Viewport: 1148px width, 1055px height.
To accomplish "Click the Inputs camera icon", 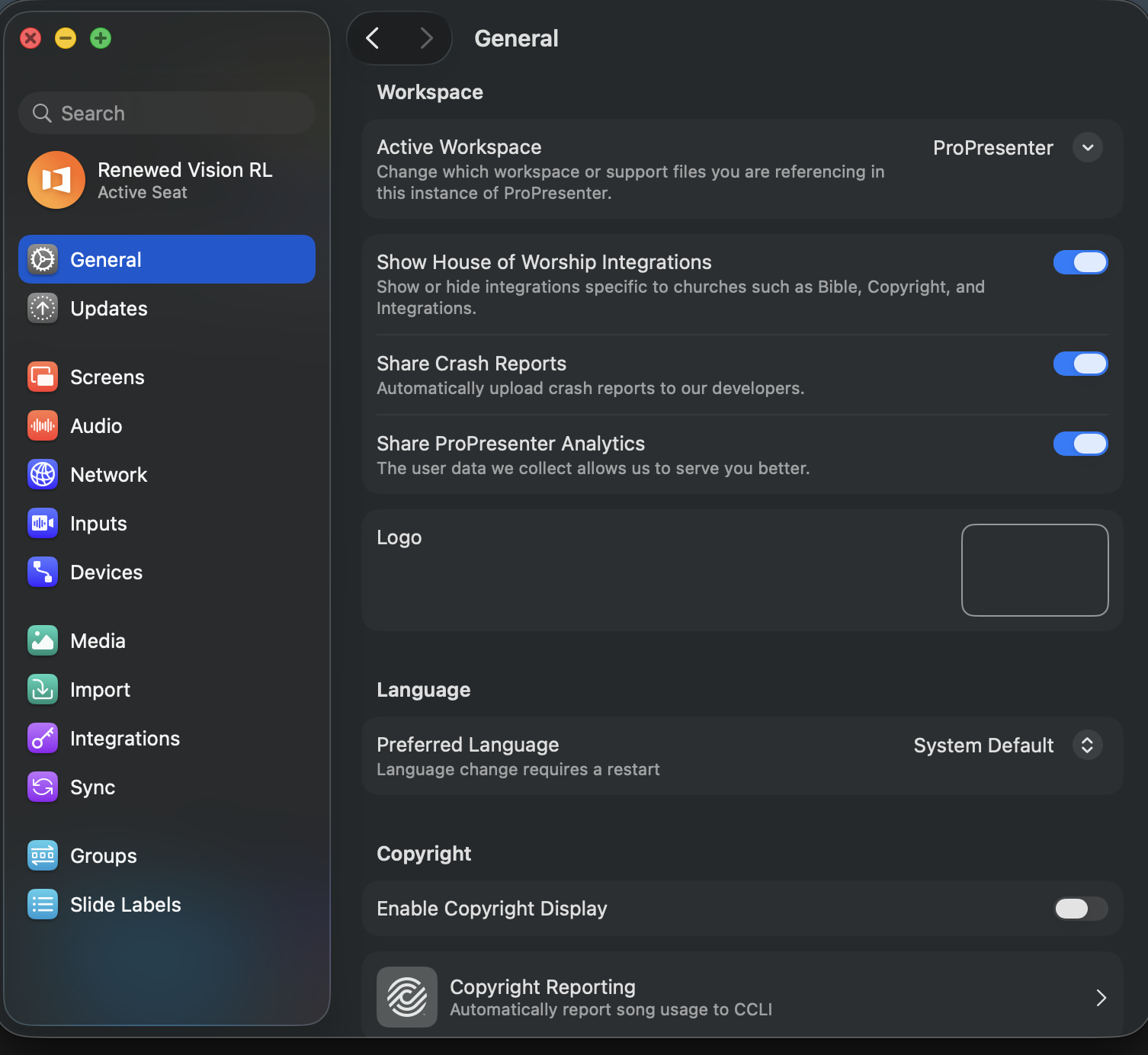I will tap(43, 524).
